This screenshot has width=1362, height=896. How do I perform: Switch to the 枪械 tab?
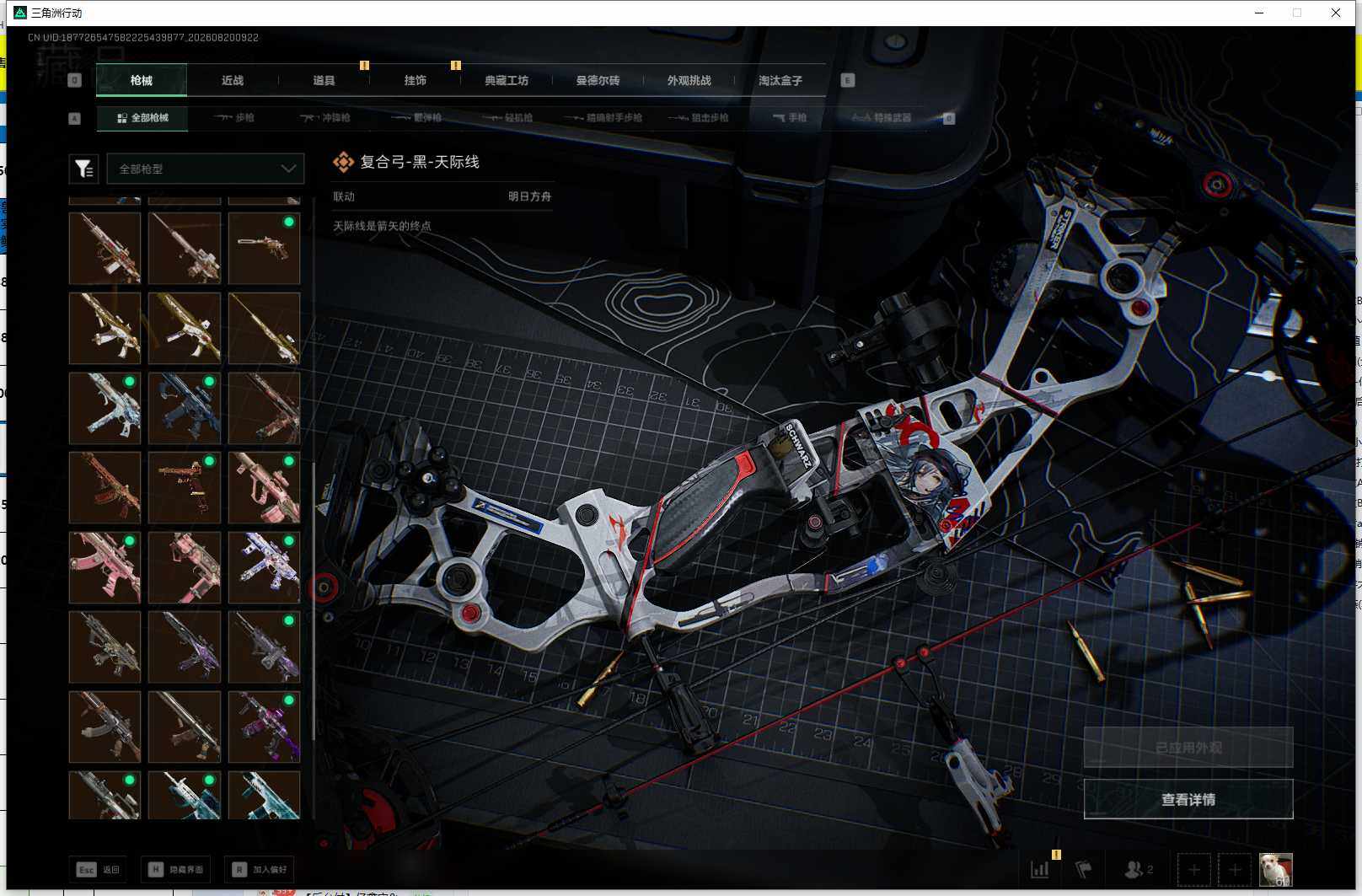point(142,80)
